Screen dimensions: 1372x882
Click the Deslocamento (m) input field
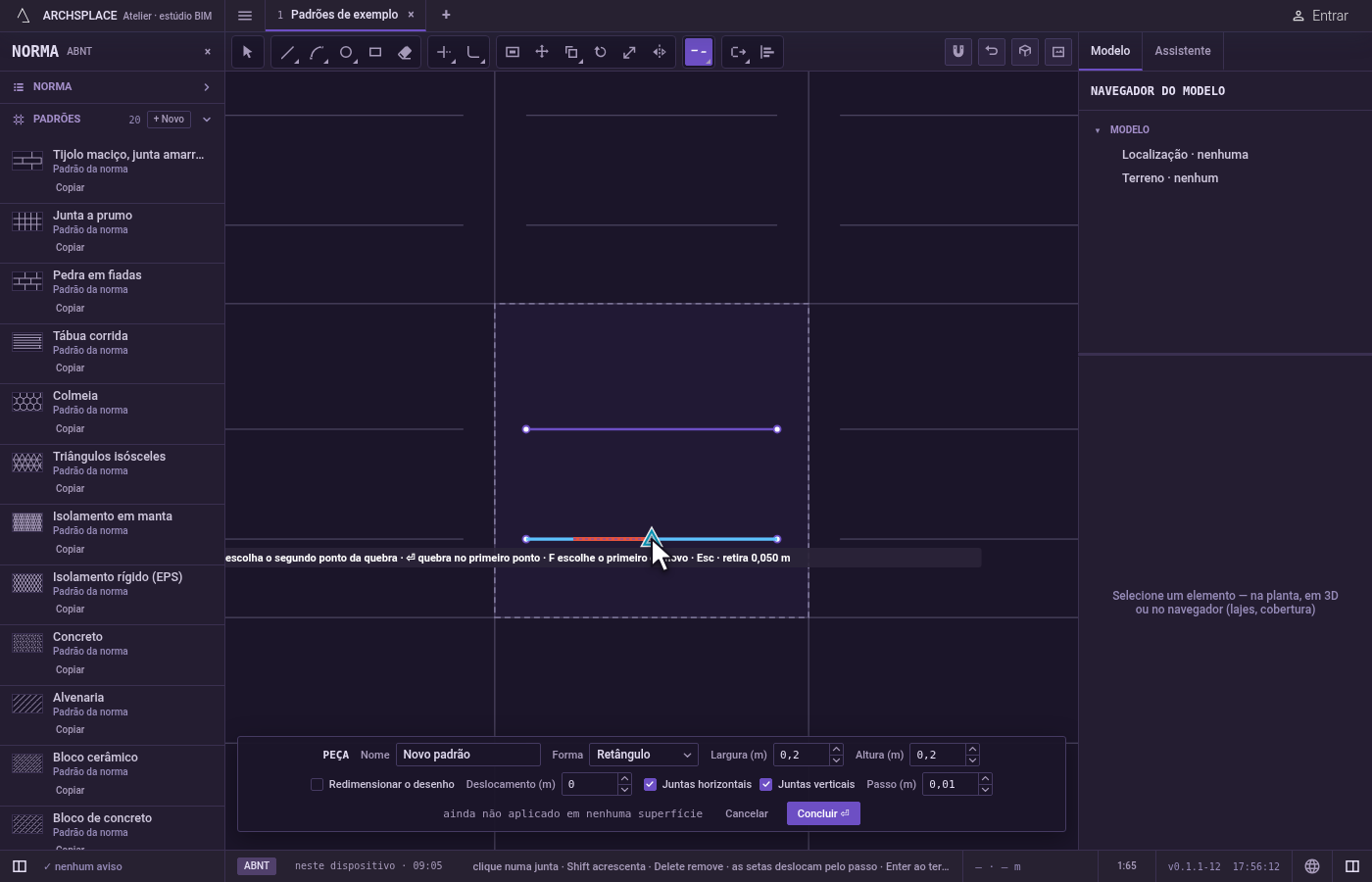589,784
